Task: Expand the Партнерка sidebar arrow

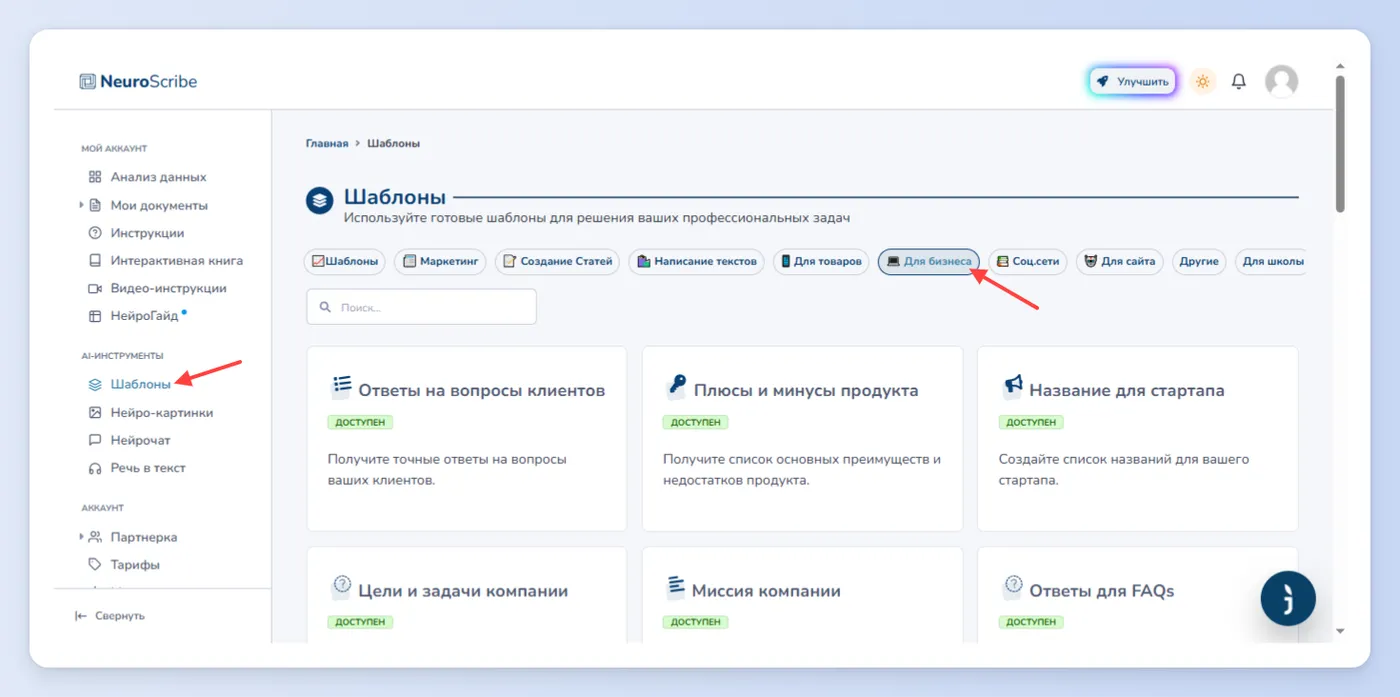Action: (x=81, y=537)
